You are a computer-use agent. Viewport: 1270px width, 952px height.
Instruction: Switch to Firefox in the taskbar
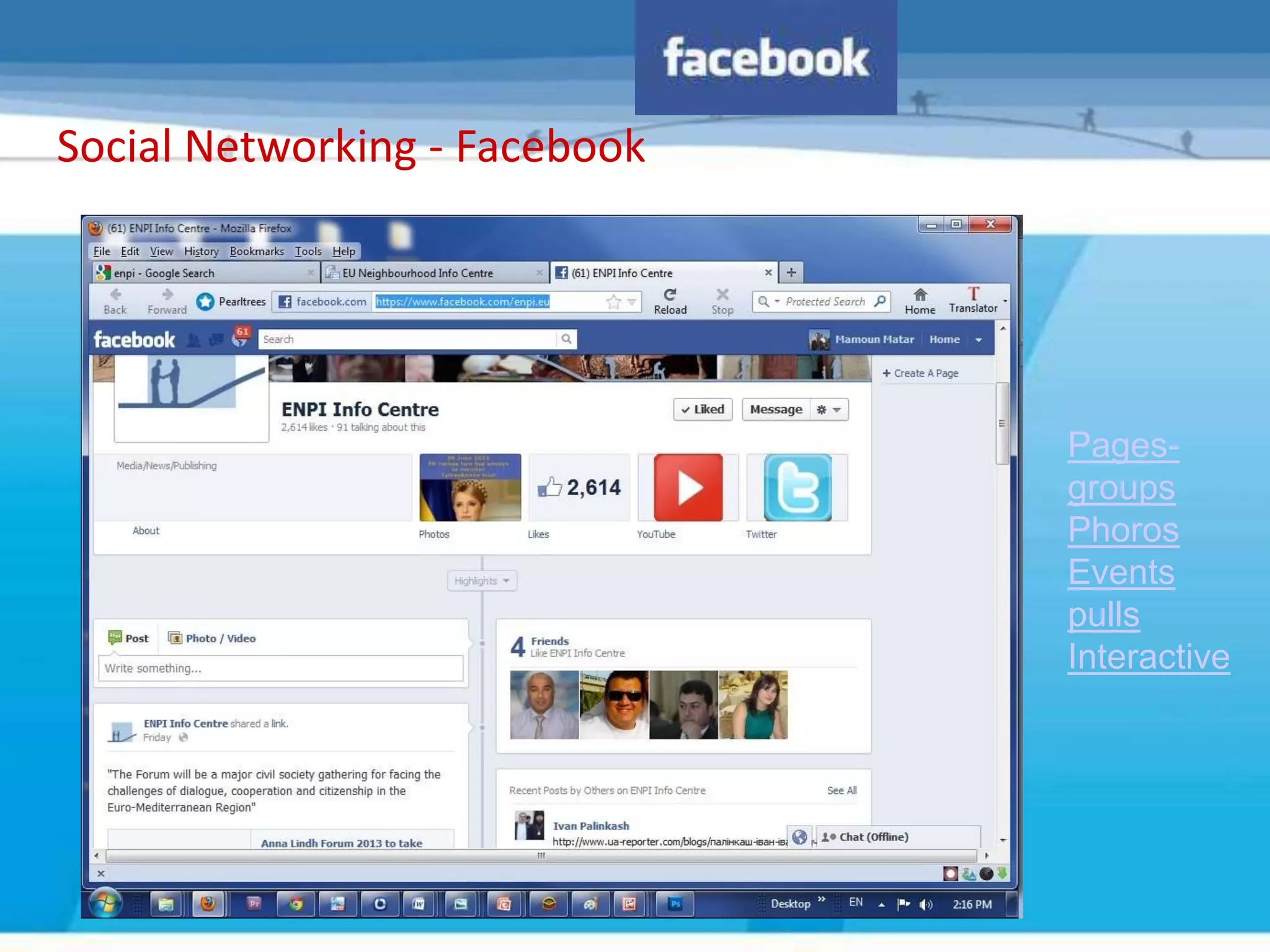pos(208,904)
